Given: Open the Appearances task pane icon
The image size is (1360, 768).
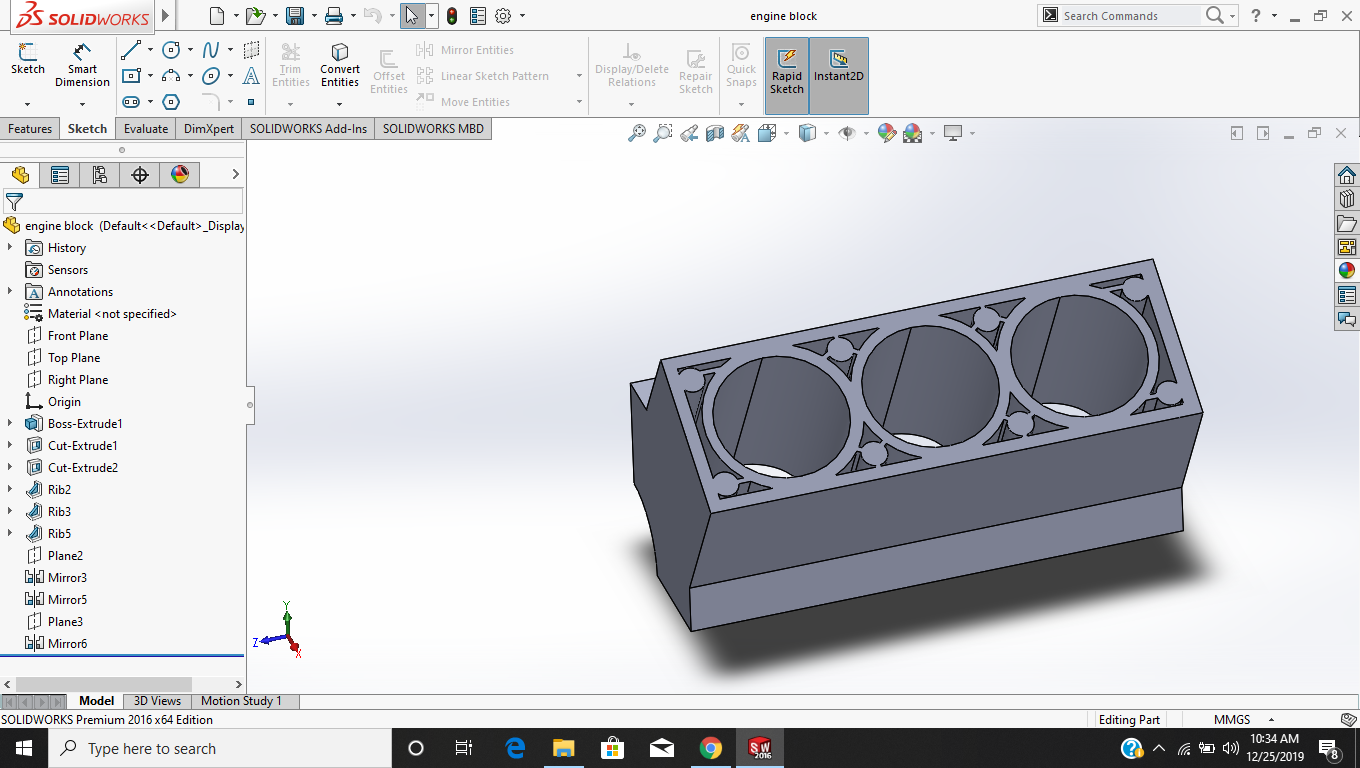Looking at the screenshot, I should (1347, 270).
